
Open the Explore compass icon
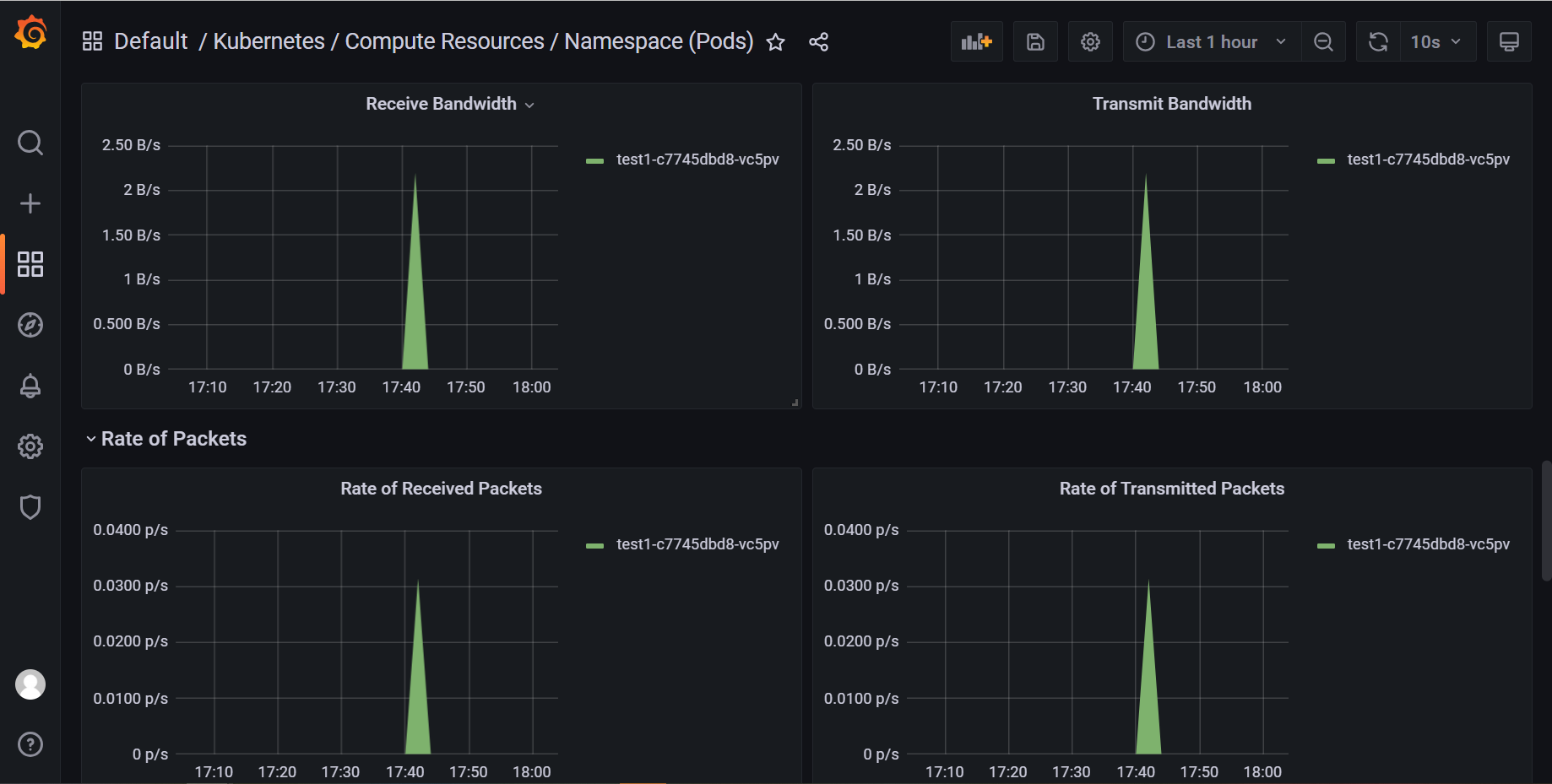pos(30,325)
